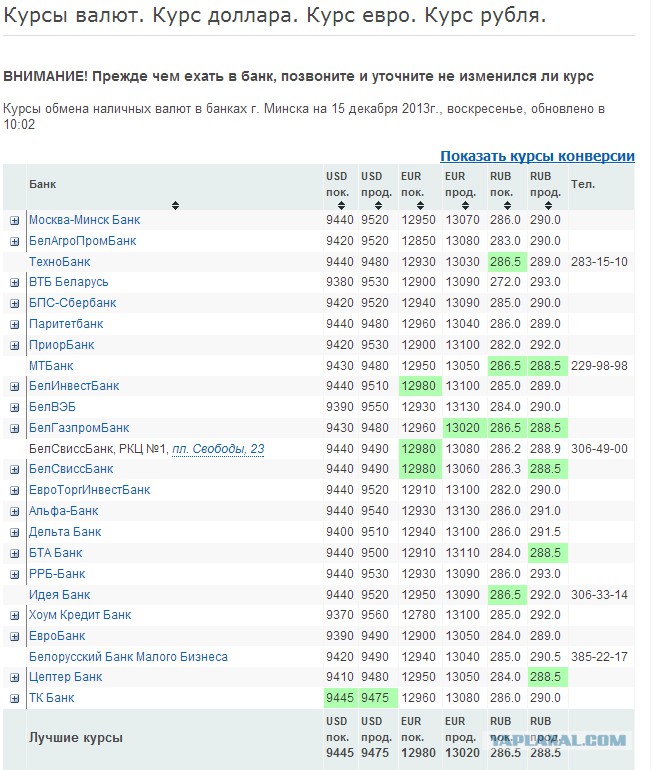Click the plus icon next to Паритетбанк

[x=15, y=324]
